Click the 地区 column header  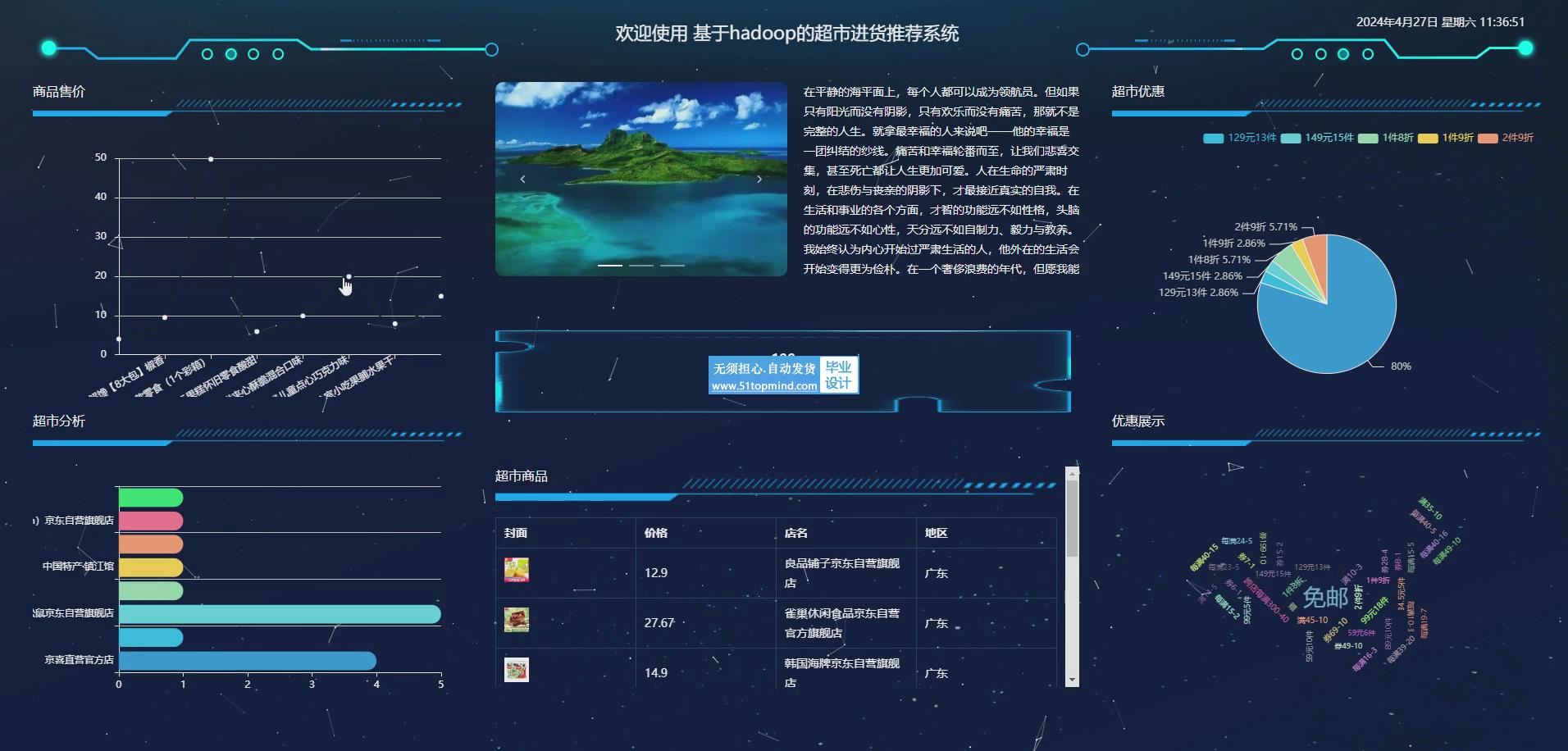click(x=937, y=533)
